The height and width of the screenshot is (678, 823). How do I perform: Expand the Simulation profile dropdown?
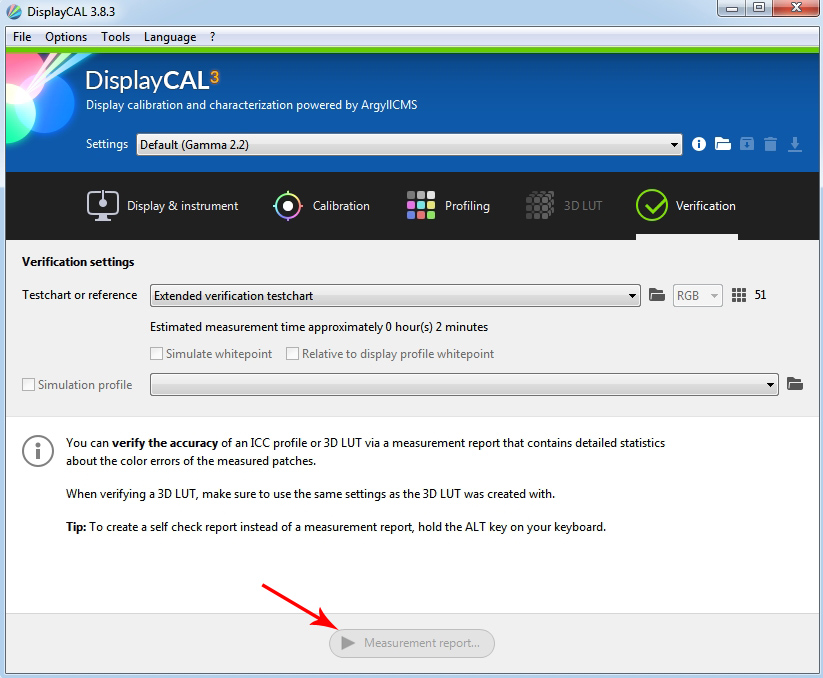pos(464,385)
